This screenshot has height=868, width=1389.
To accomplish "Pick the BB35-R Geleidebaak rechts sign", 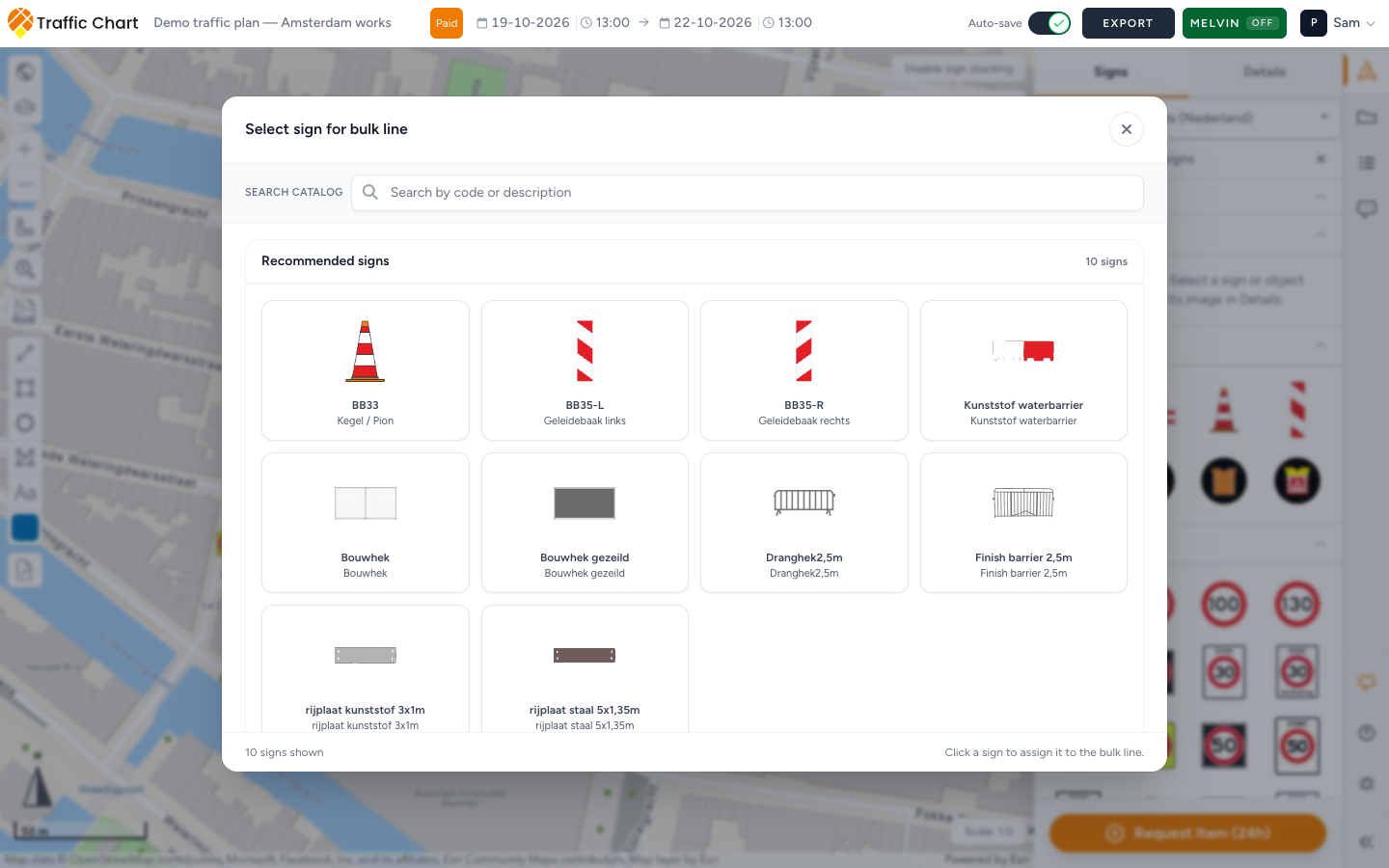I will coord(804,370).
